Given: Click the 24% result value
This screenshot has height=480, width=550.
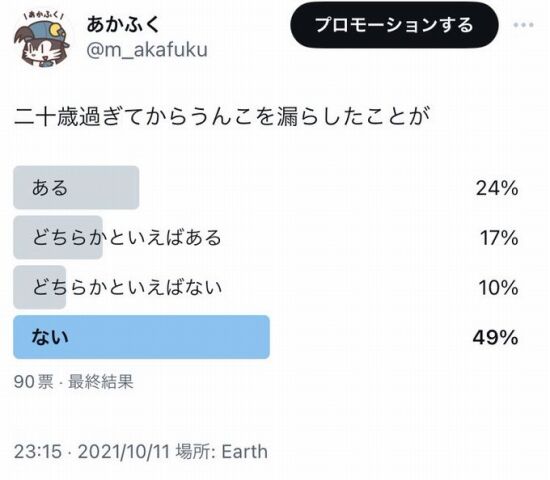Looking at the screenshot, I should click(497, 188).
